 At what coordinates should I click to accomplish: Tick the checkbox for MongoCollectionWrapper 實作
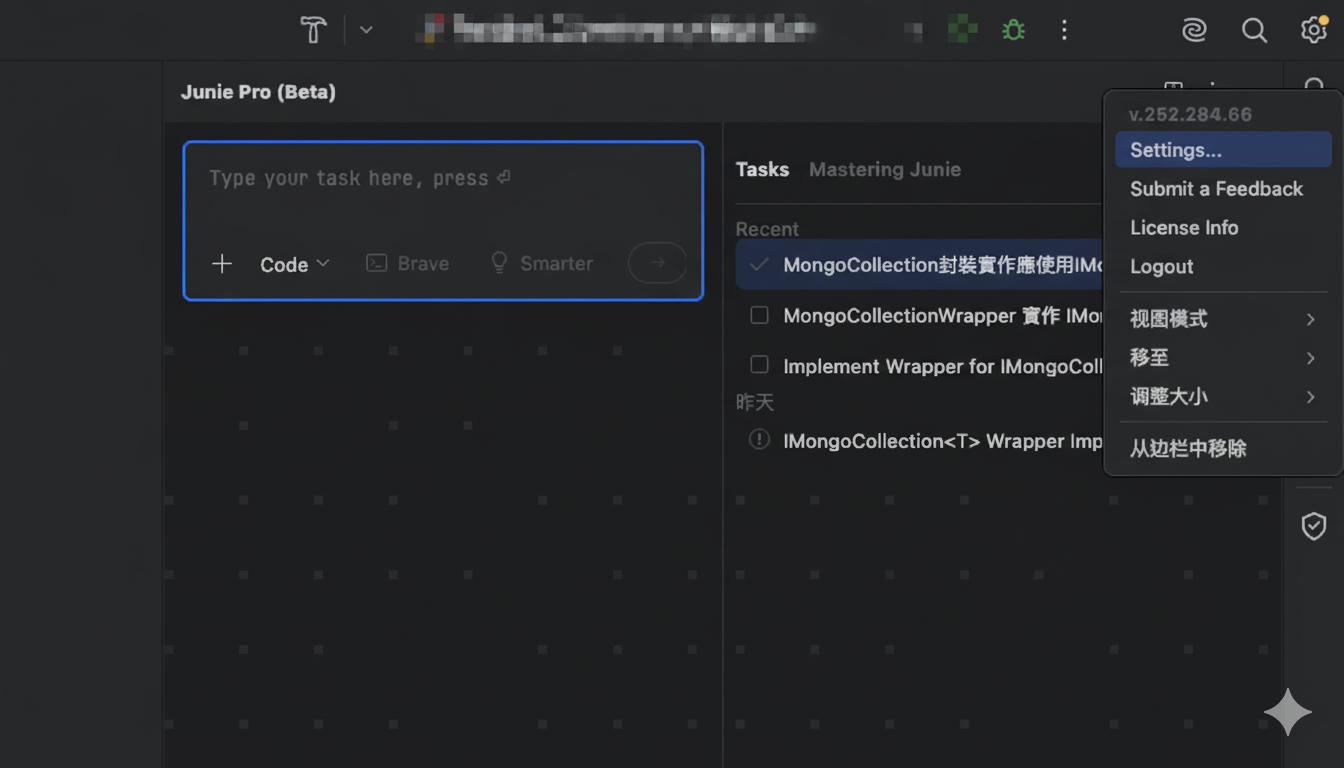760,315
